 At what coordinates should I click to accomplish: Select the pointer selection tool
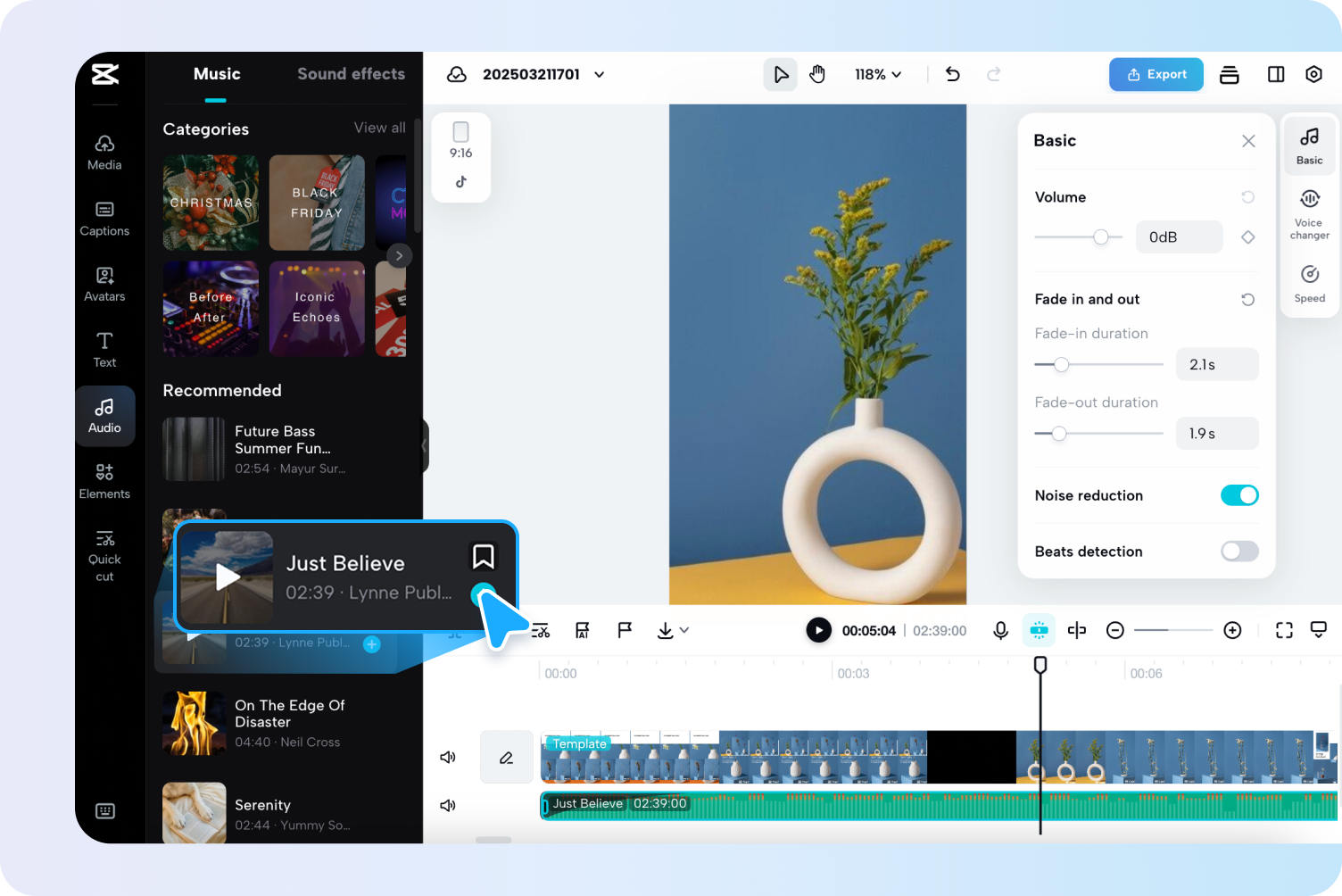781,74
